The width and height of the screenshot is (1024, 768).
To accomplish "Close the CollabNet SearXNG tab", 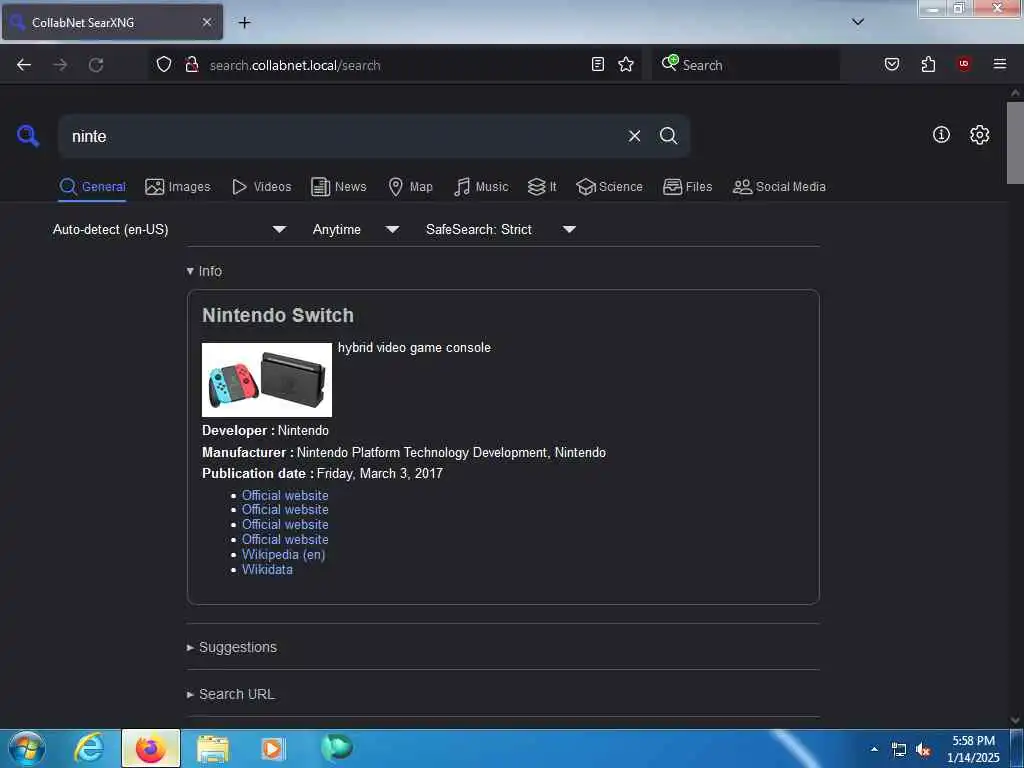I will coord(207,22).
